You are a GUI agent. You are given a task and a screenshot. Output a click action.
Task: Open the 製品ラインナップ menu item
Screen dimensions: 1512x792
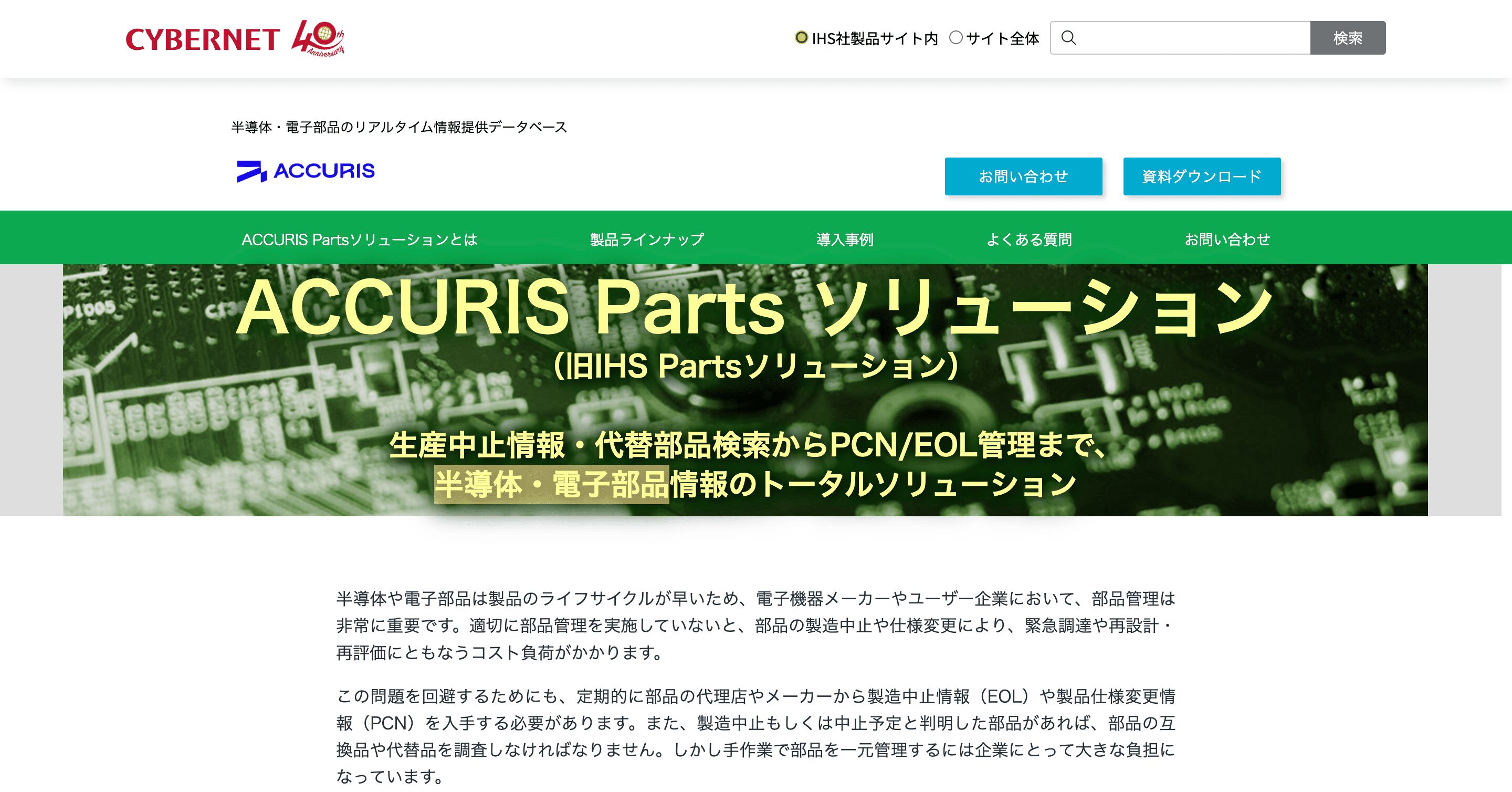pos(647,239)
